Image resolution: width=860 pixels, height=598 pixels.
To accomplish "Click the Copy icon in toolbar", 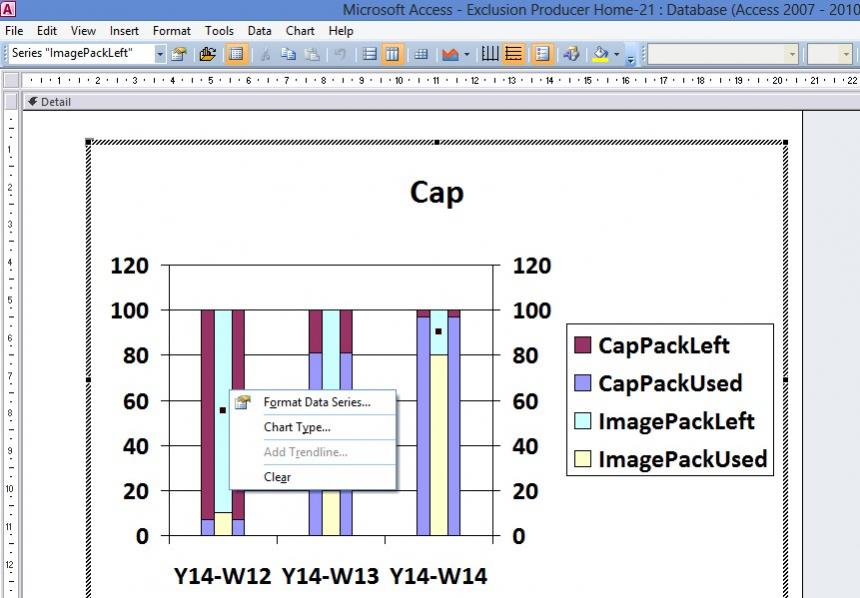I will point(288,54).
